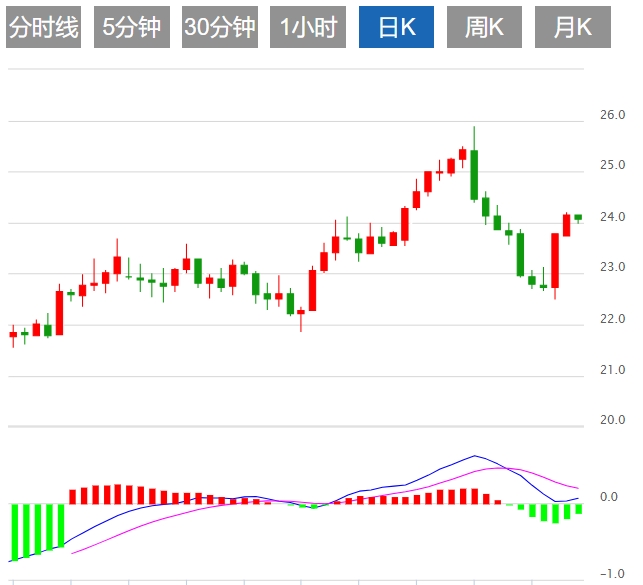
Task: Click the 21.0 price axis label
Action: click(x=612, y=371)
